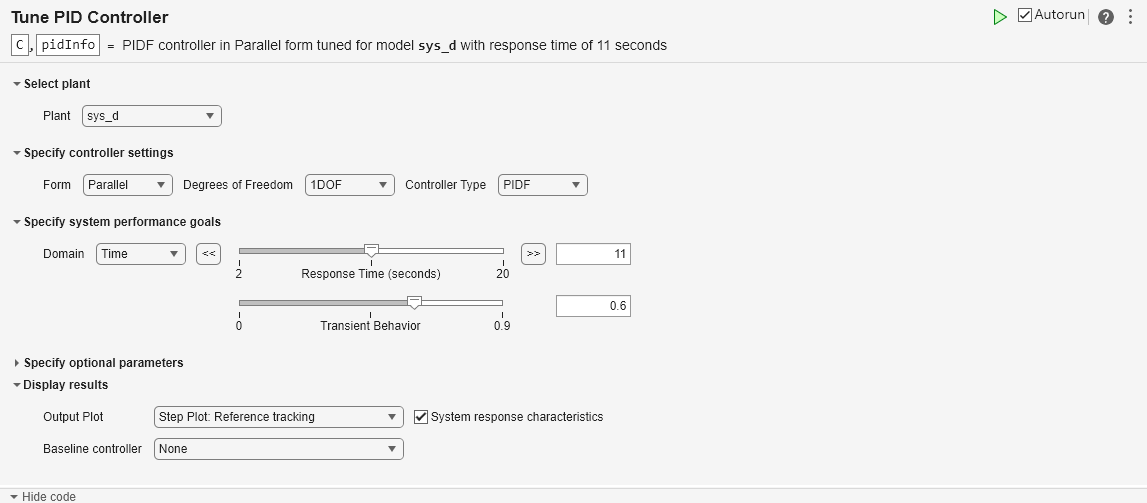This screenshot has height=503, width=1147.
Task: Expand Specify optional parameters section
Action: [x=17, y=363]
